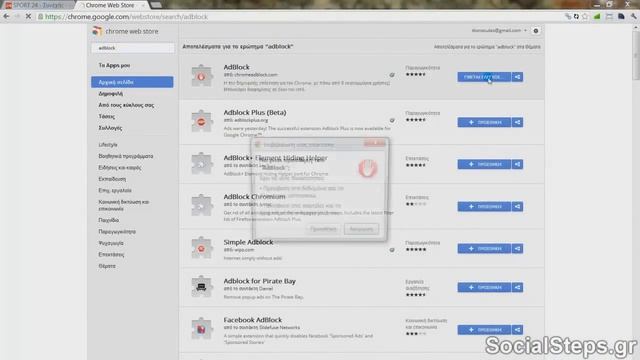This screenshot has height=360, width=640.
Task: Open Από τους κύκλους σας section
Action: coord(126,105)
